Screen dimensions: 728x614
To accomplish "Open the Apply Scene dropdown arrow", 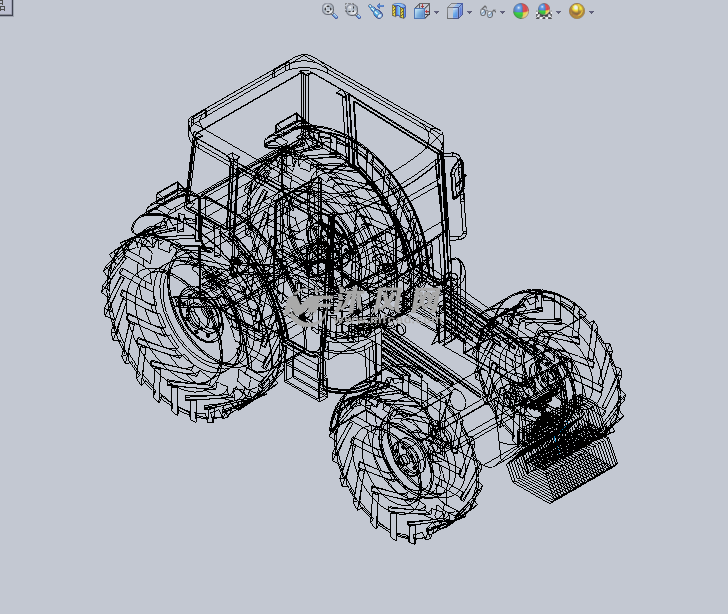I will (558, 13).
